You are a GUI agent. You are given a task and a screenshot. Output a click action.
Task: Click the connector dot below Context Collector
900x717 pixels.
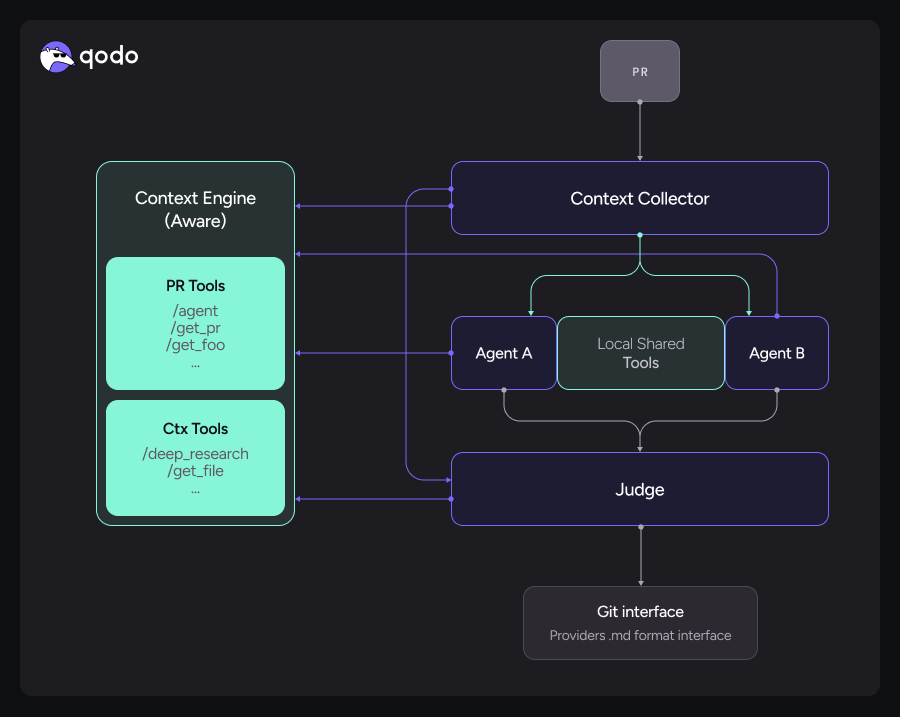click(x=640, y=235)
